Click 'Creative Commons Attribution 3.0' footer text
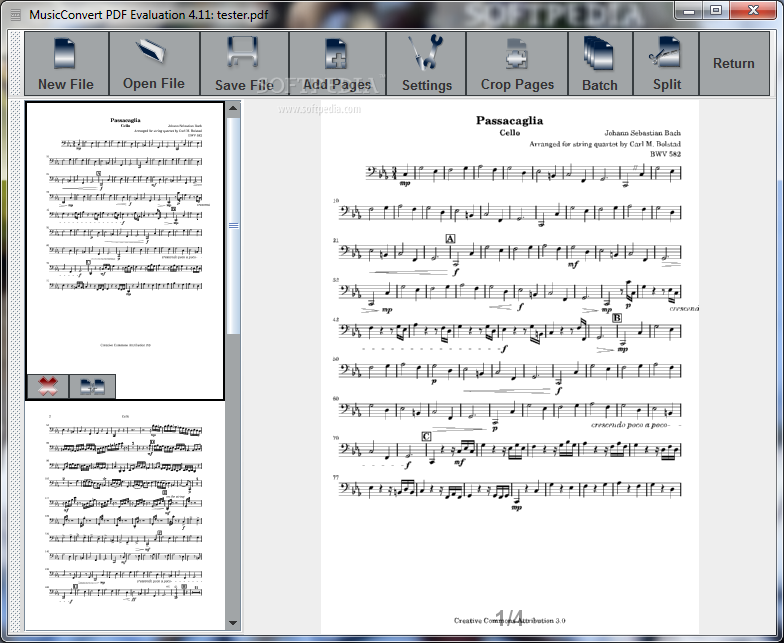 pyautogui.click(x=510, y=620)
